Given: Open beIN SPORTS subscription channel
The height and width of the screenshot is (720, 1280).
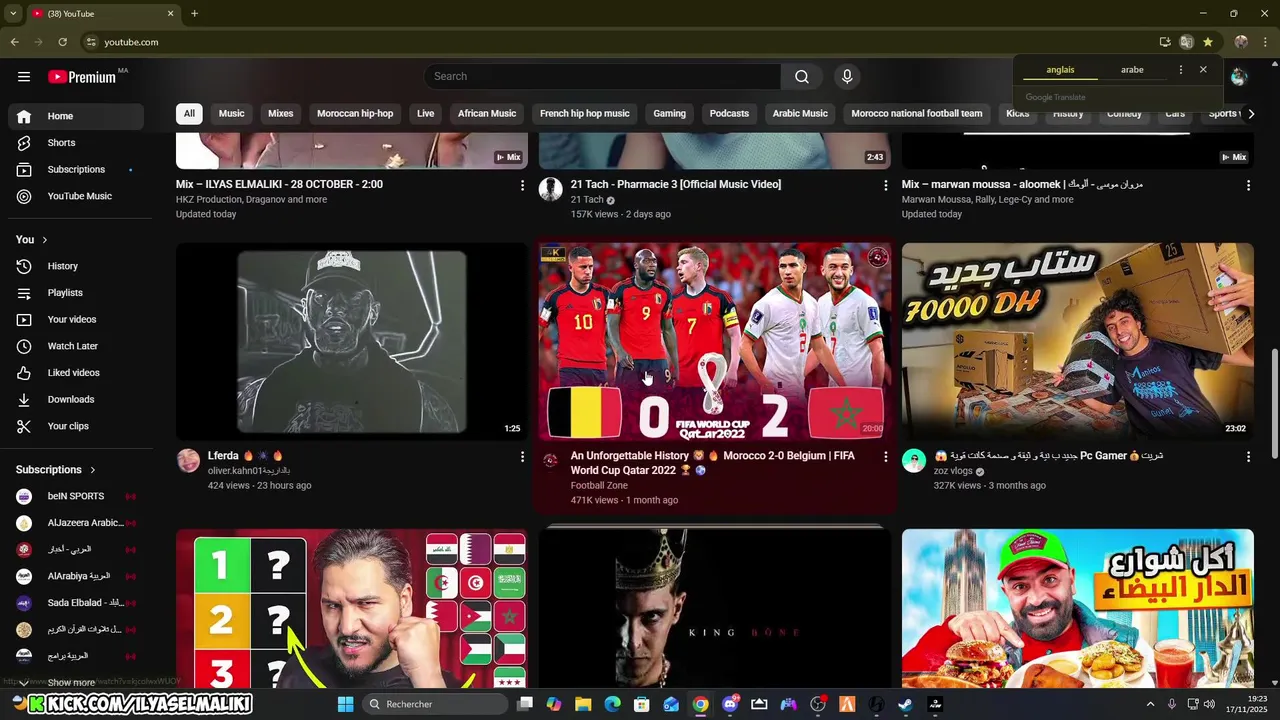Looking at the screenshot, I should click(x=76, y=496).
